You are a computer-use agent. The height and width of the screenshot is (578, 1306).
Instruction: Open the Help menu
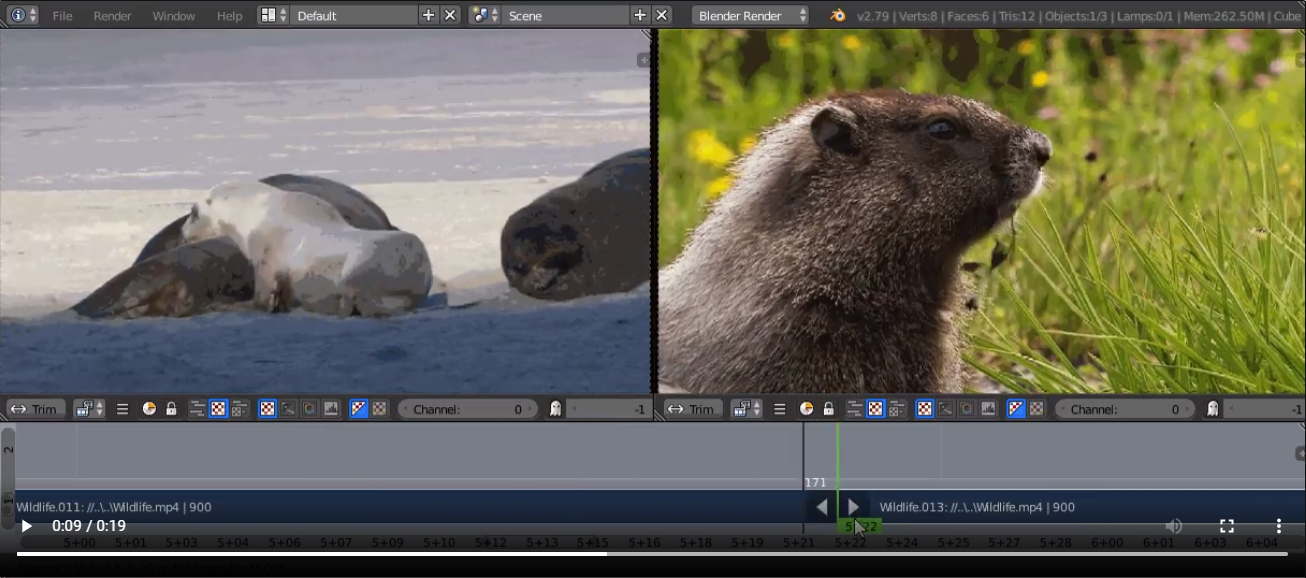tap(230, 15)
